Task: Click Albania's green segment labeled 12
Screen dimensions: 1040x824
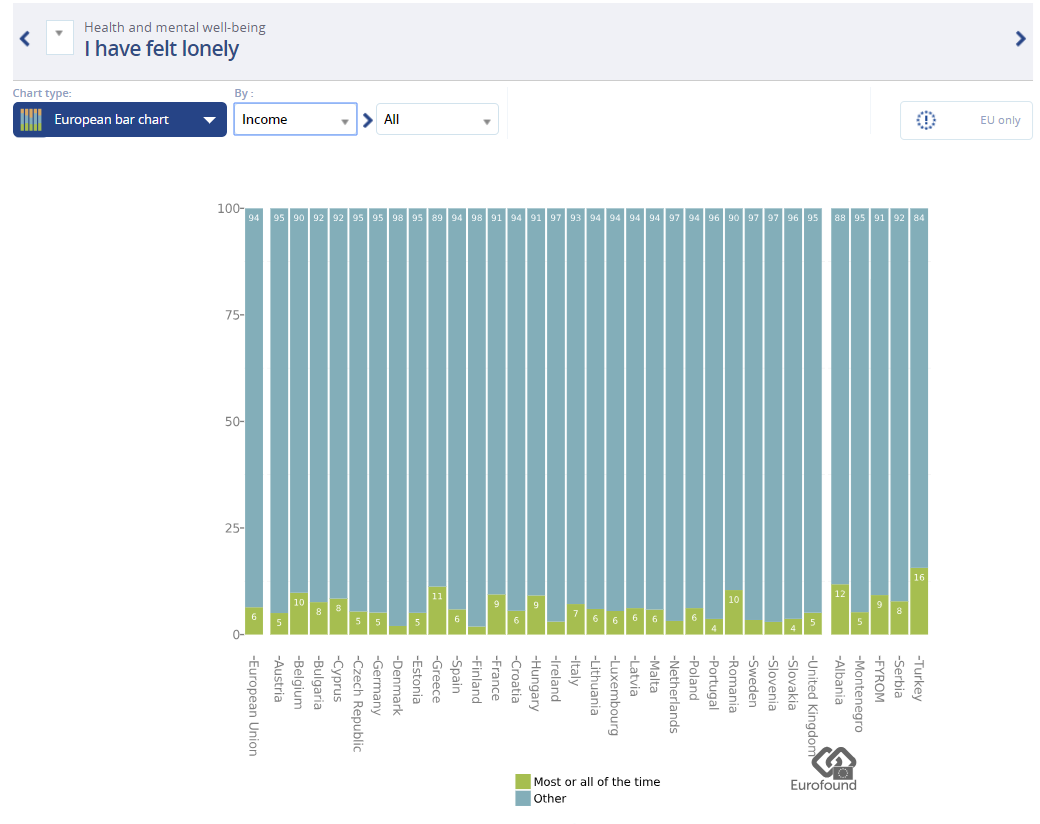Action: click(x=840, y=610)
